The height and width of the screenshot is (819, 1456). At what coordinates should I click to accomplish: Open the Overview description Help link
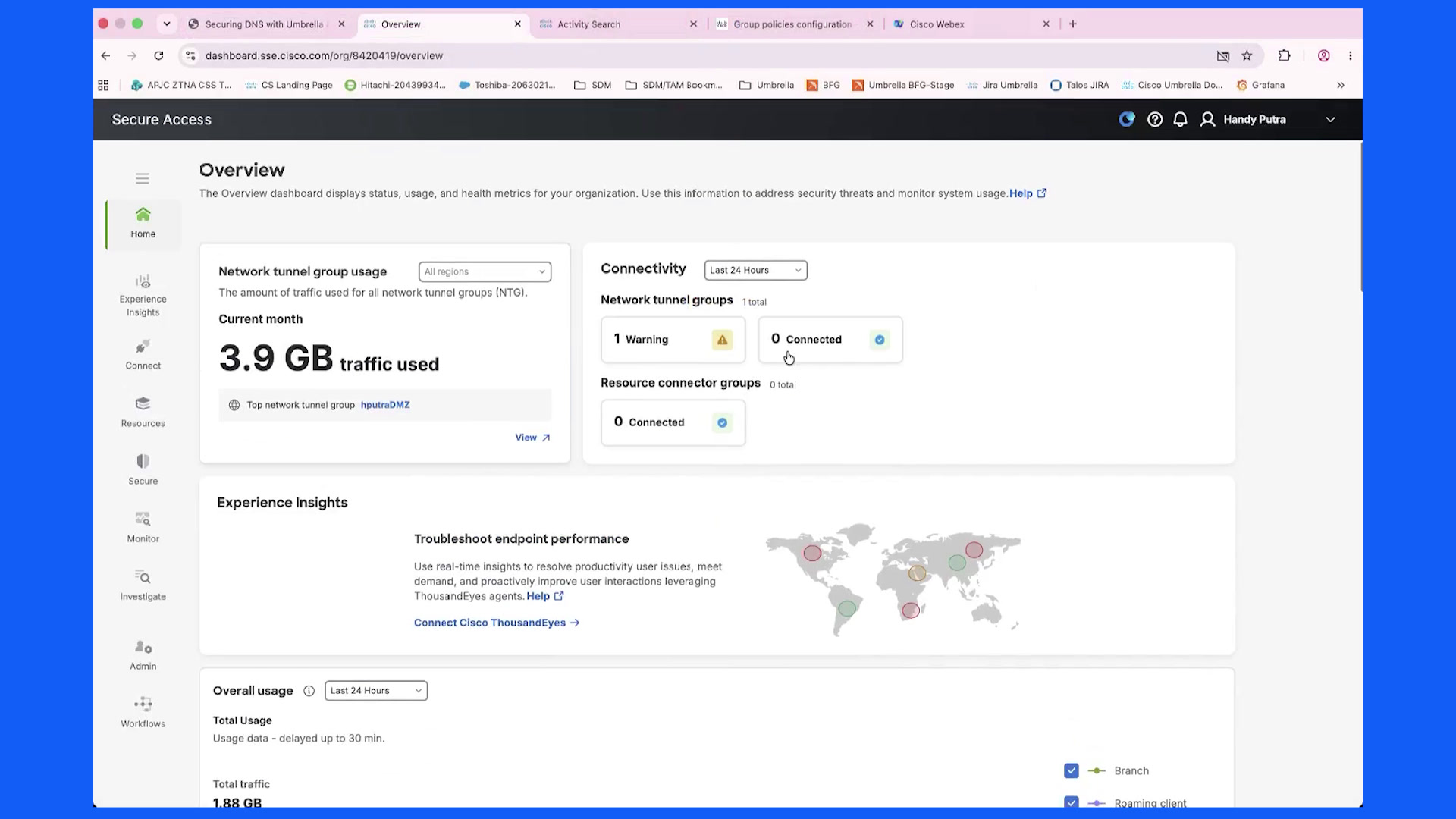pos(1028,193)
